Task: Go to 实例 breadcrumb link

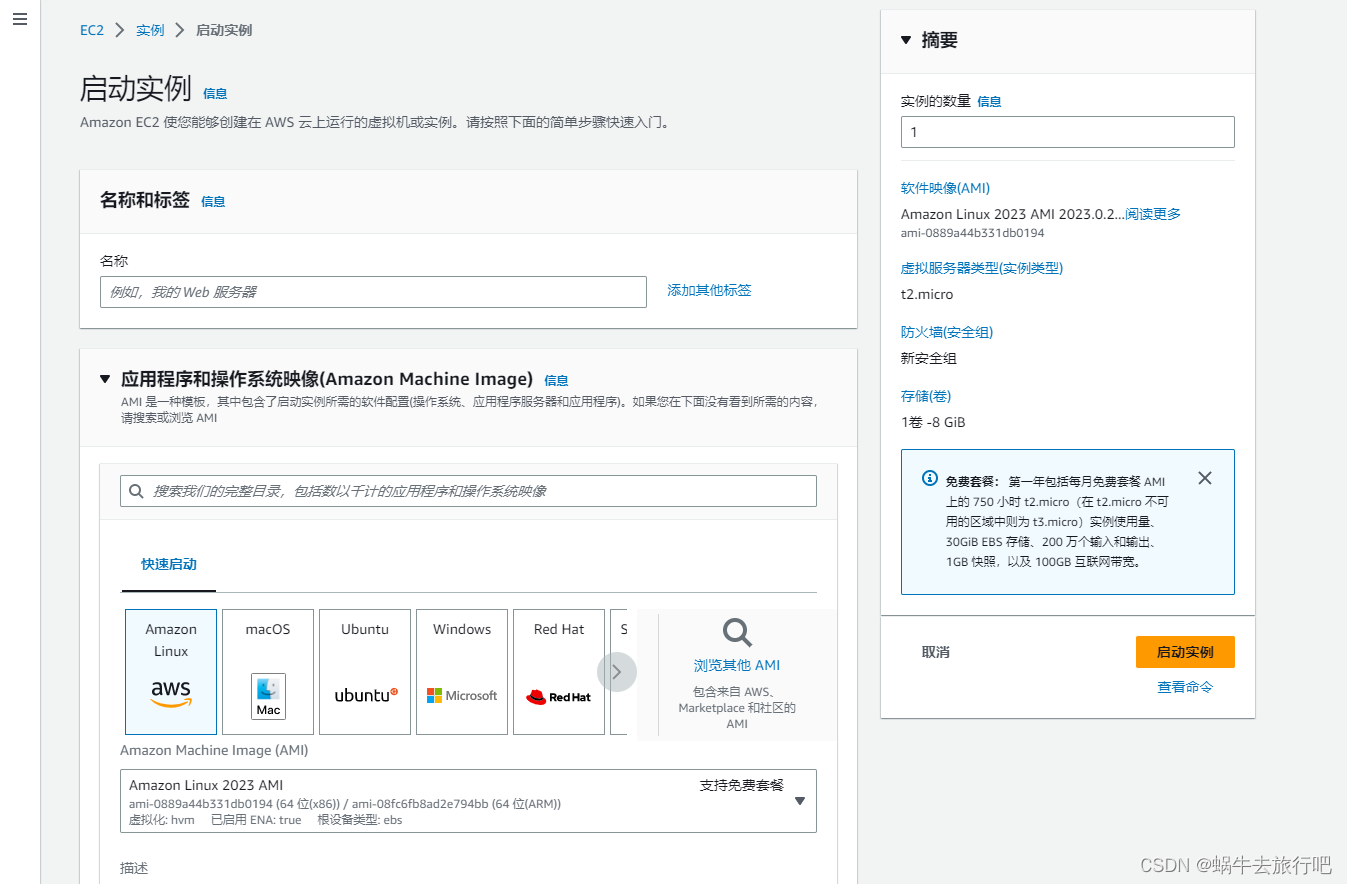Action: coord(150,30)
